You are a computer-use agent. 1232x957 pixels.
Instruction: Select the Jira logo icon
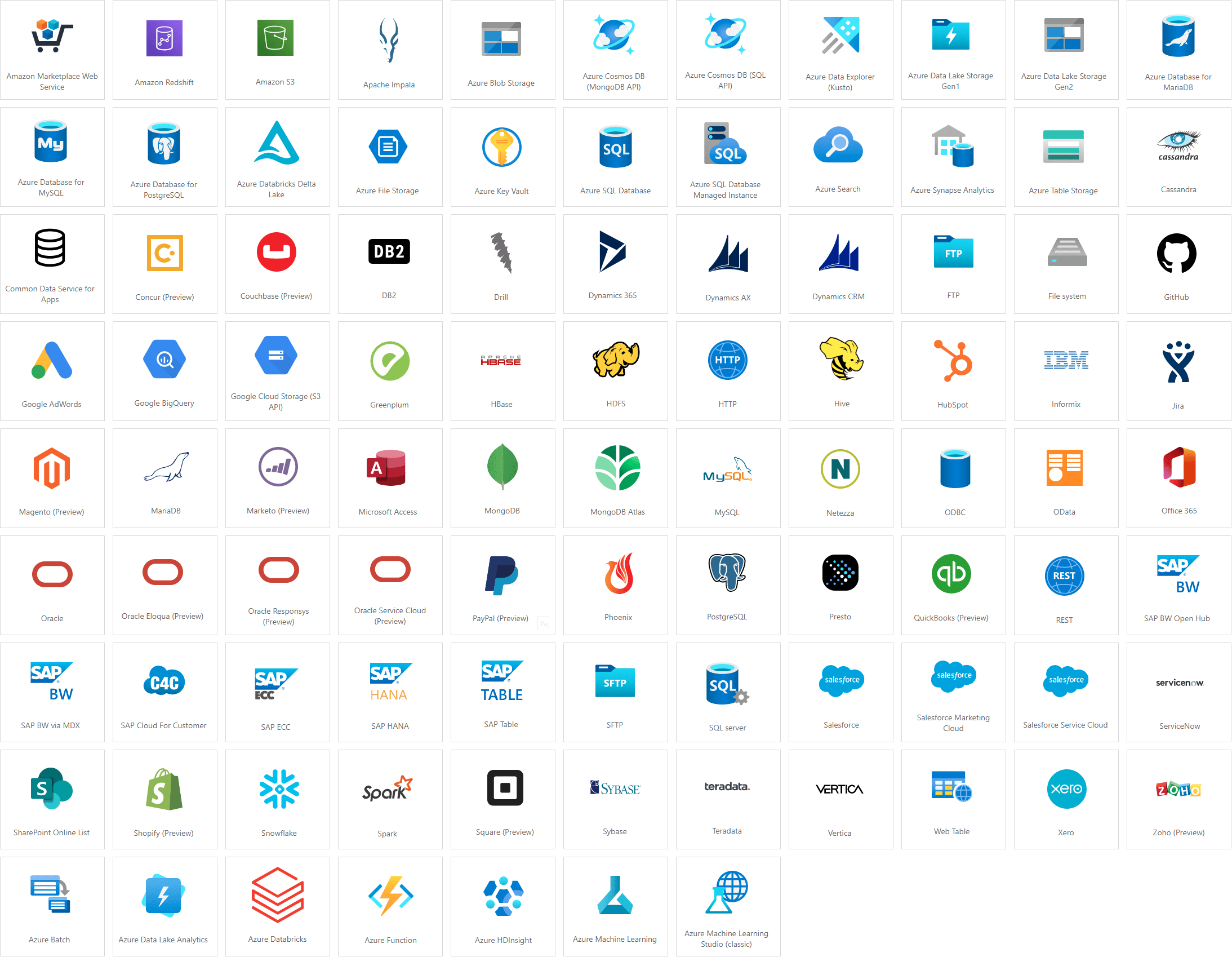click(x=1178, y=362)
